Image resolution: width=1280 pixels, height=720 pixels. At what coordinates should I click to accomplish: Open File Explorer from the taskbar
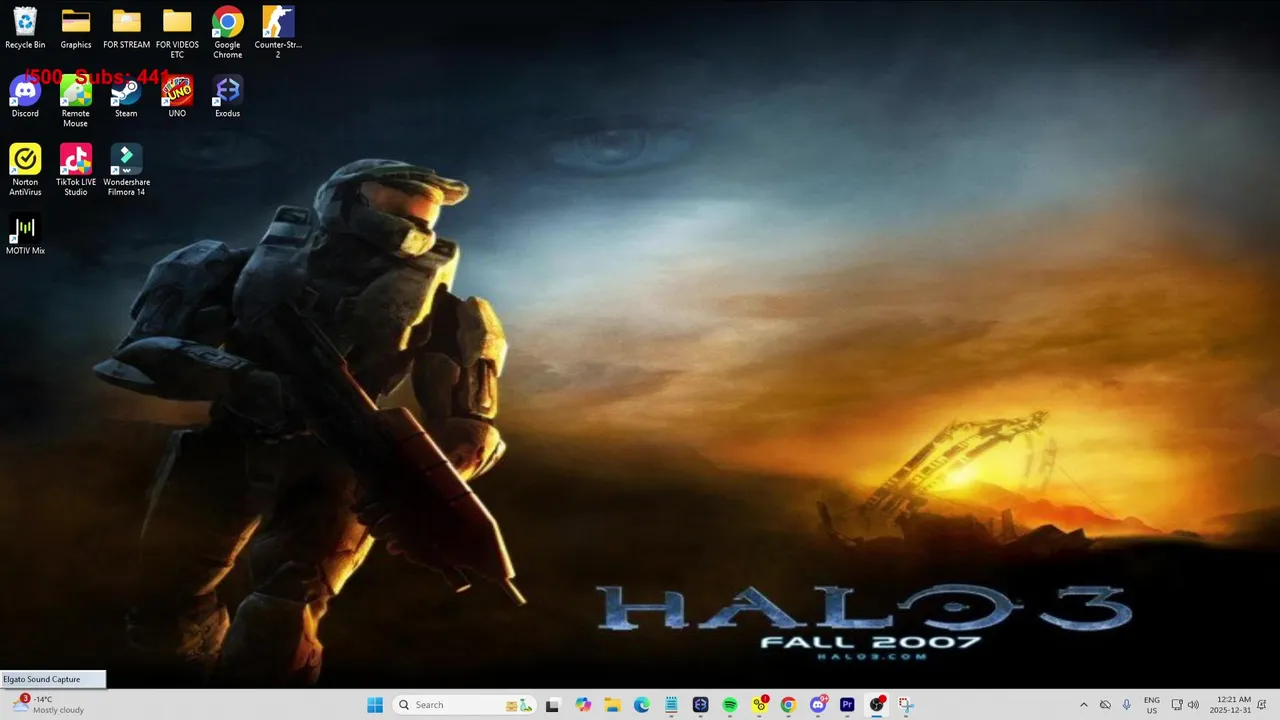612,705
